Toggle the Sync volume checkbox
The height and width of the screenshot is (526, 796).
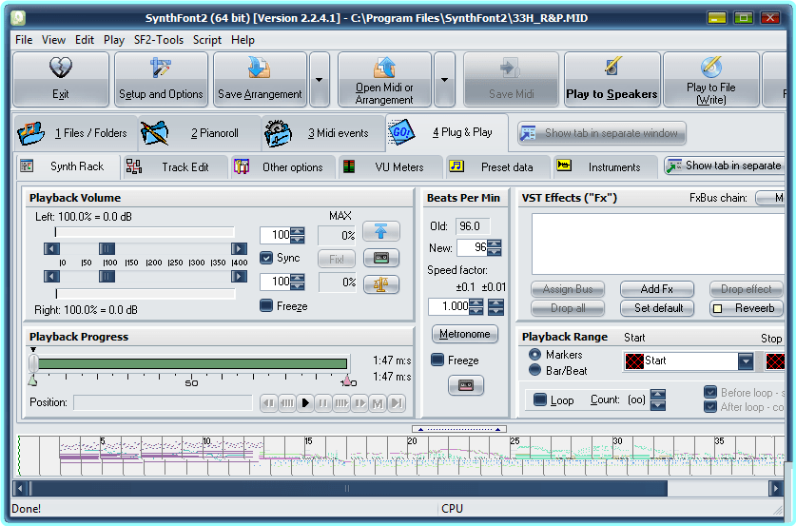266,258
